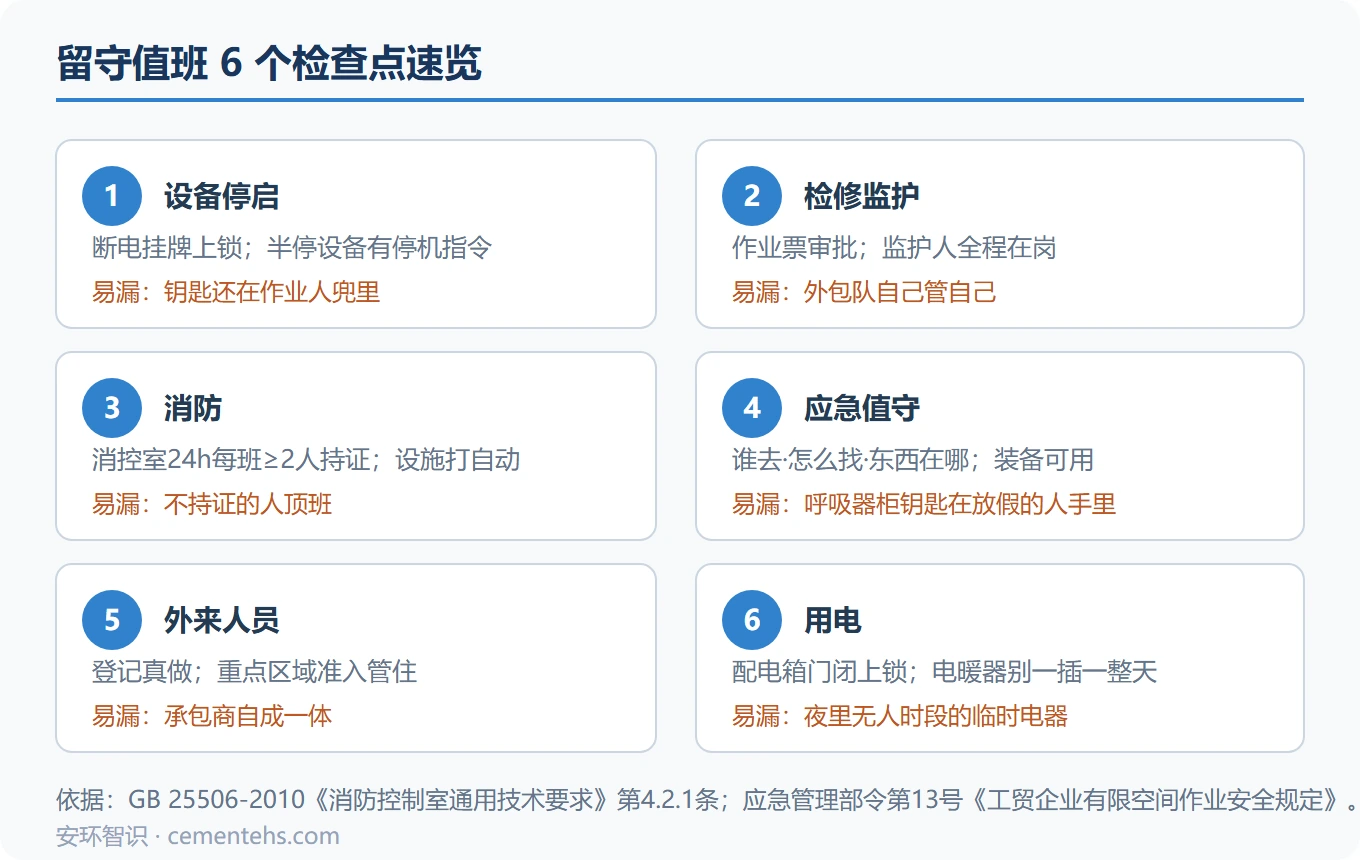Image resolution: width=1360 pixels, height=860 pixels.
Task: Click the warning 易漏：外包队自己管自己
Action: [x=865, y=292]
